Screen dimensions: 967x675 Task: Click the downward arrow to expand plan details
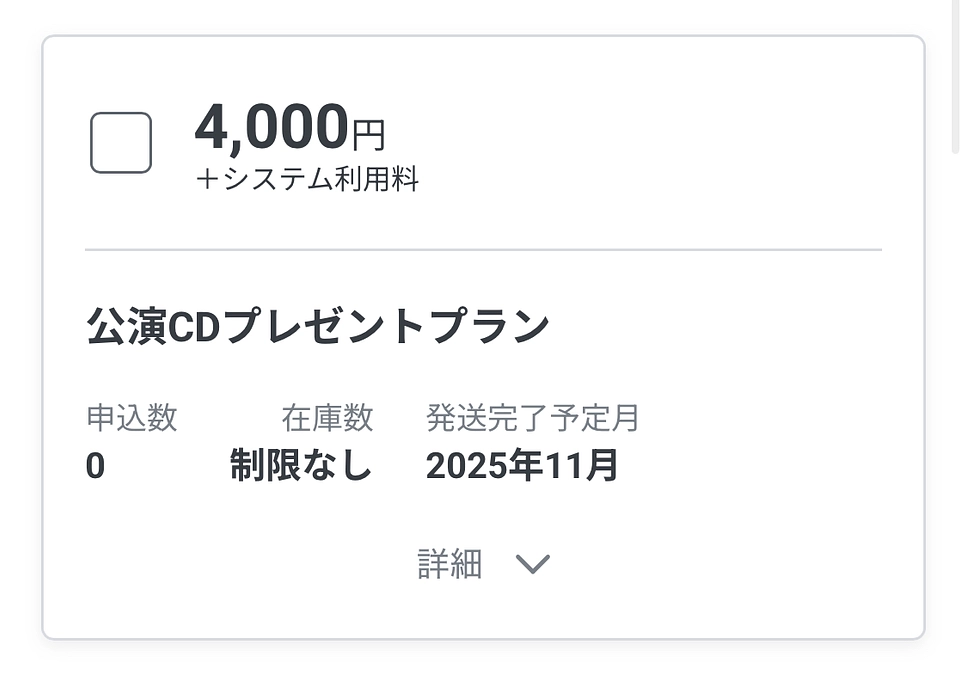(533, 564)
